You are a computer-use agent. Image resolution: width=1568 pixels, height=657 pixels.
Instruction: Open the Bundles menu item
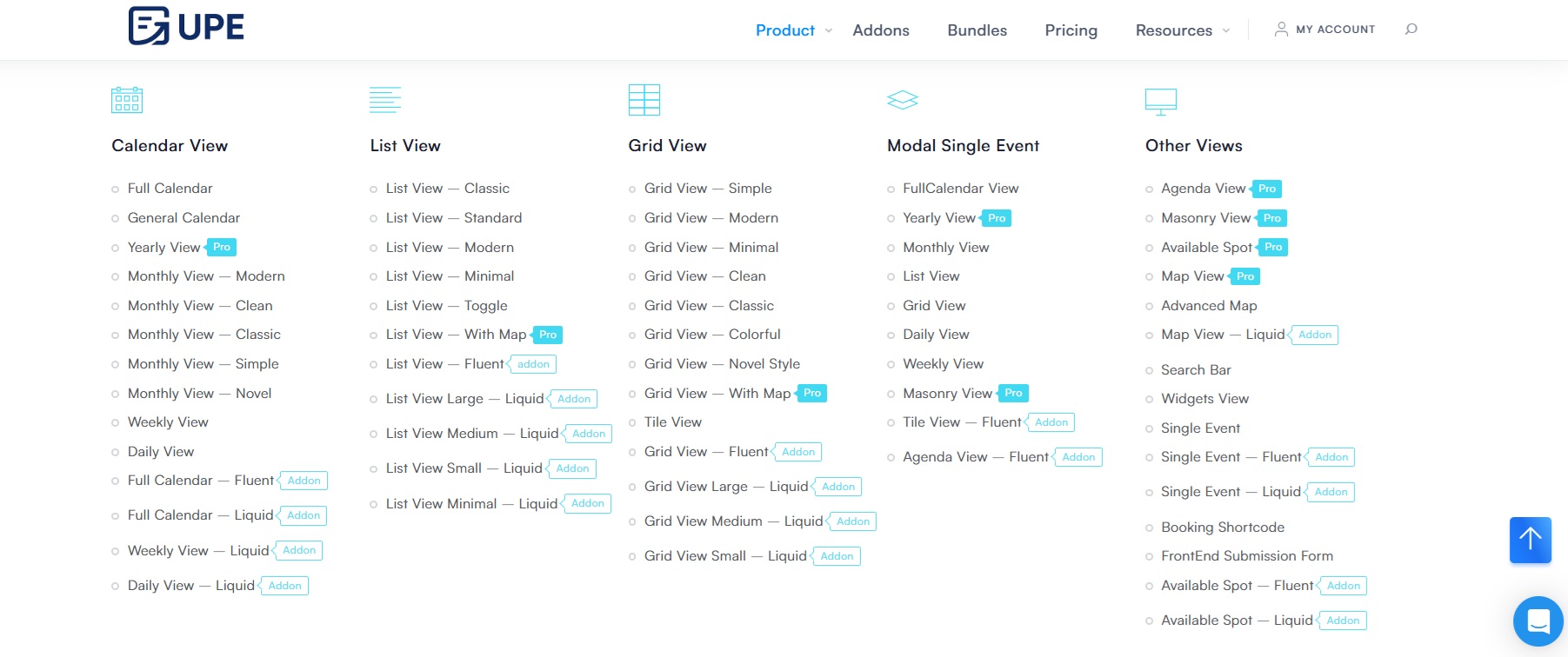[x=977, y=30]
